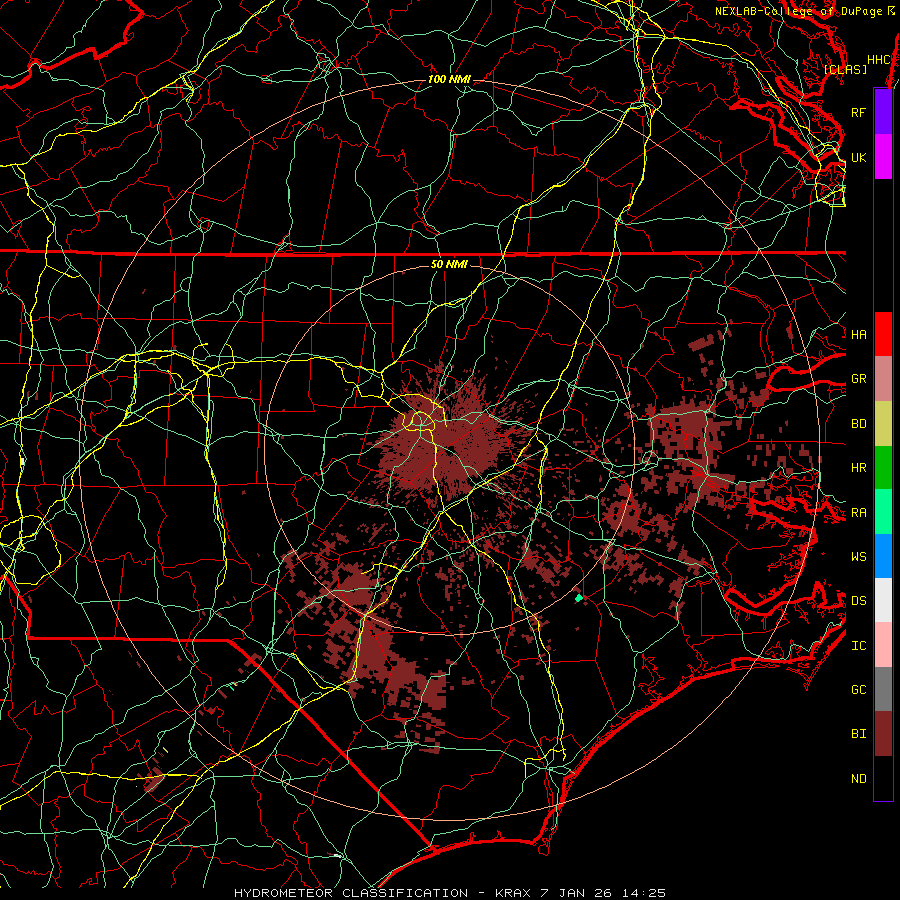The height and width of the screenshot is (900, 900).
Task: Click the HR green legend swatch
Action: [883, 468]
